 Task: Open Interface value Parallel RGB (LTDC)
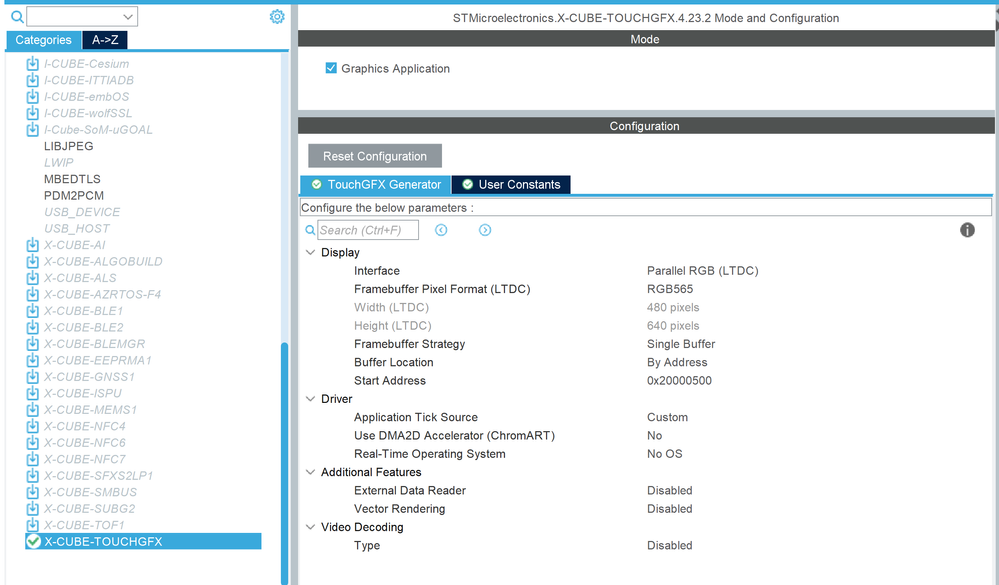click(x=703, y=271)
